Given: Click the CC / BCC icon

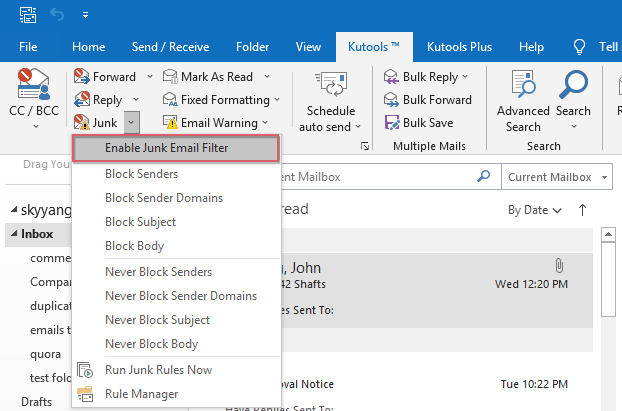Looking at the screenshot, I should 33,84.
